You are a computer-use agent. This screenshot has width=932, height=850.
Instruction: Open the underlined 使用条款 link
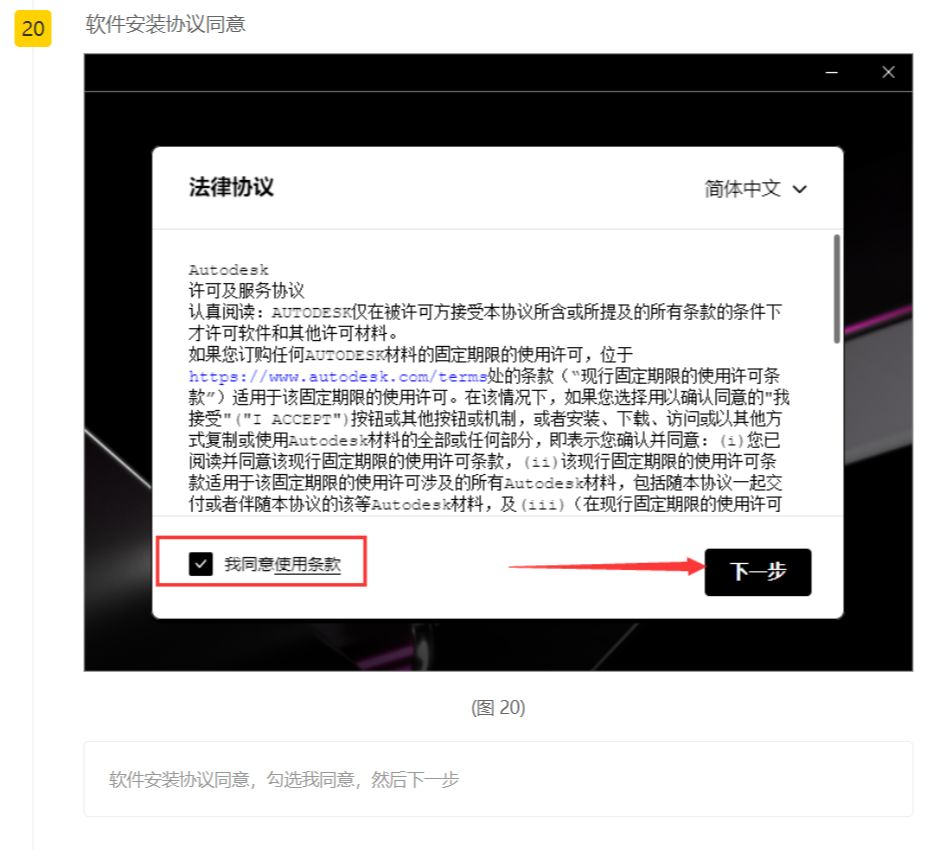pyautogui.click(x=308, y=565)
